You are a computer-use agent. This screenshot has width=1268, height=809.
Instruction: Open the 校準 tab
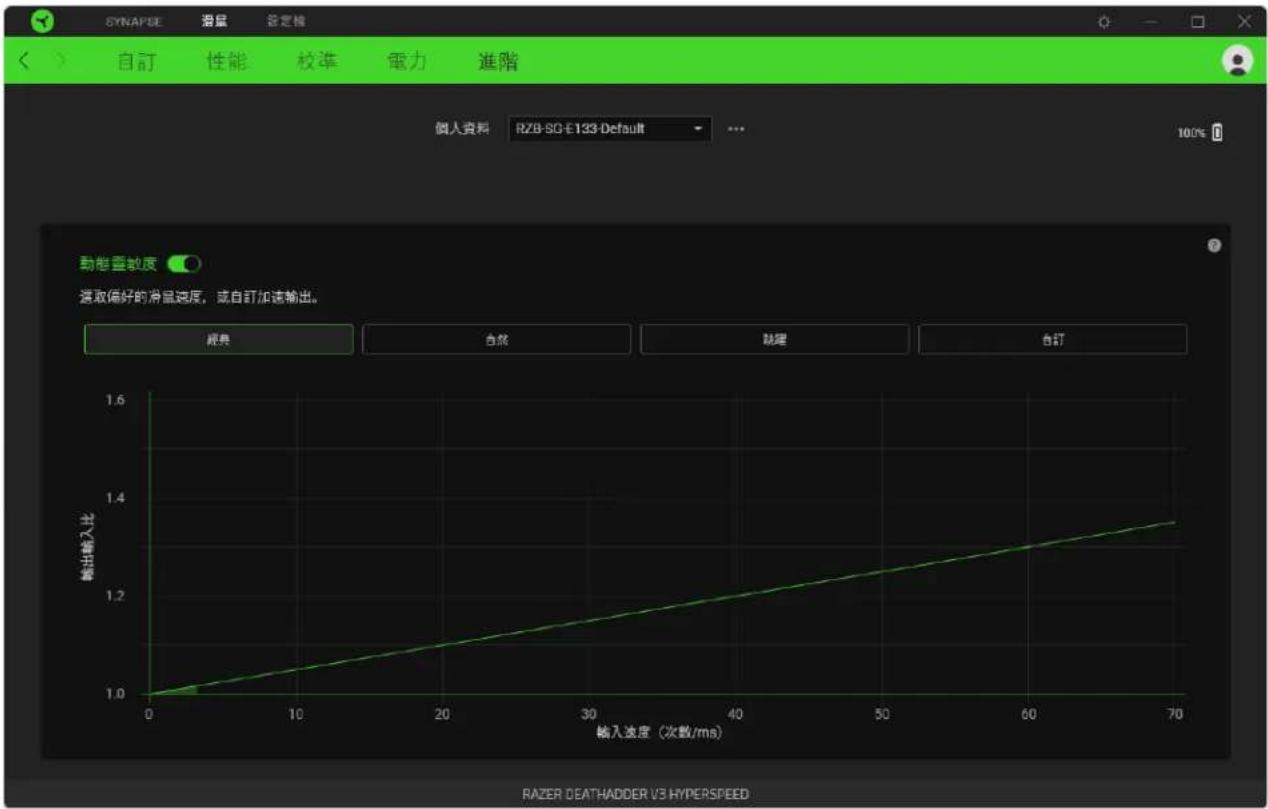[317, 61]
